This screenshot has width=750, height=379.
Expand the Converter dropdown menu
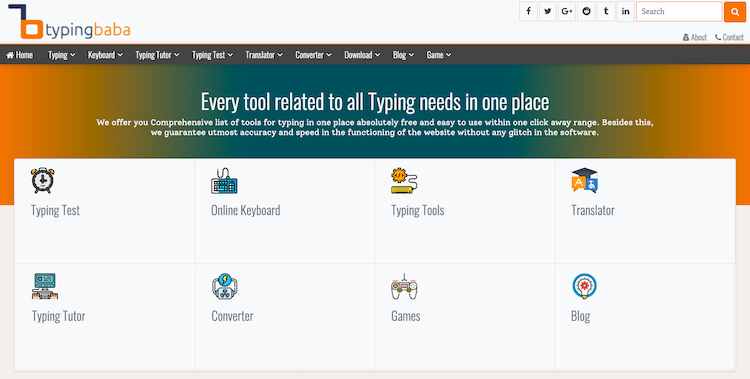click(313, 55)
